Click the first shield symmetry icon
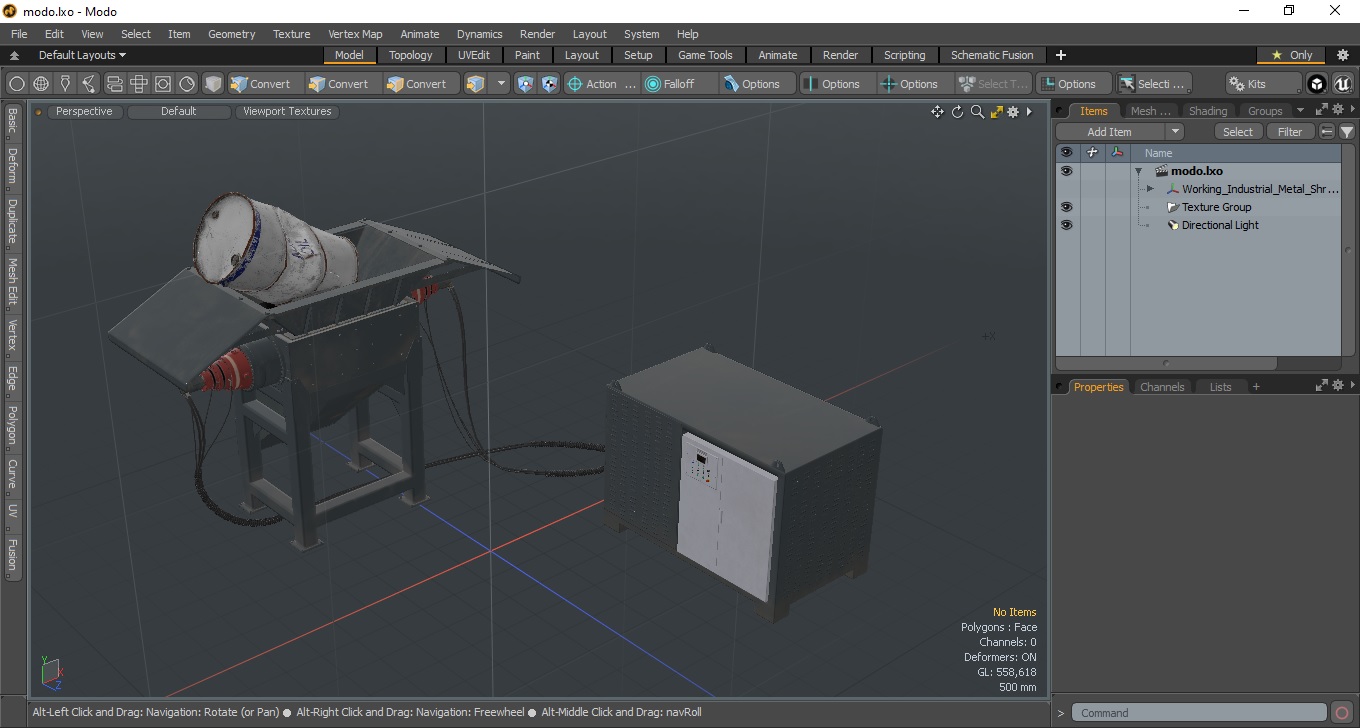The height and width of the screenshot is (728, 1360). click(x=525, y=84)
